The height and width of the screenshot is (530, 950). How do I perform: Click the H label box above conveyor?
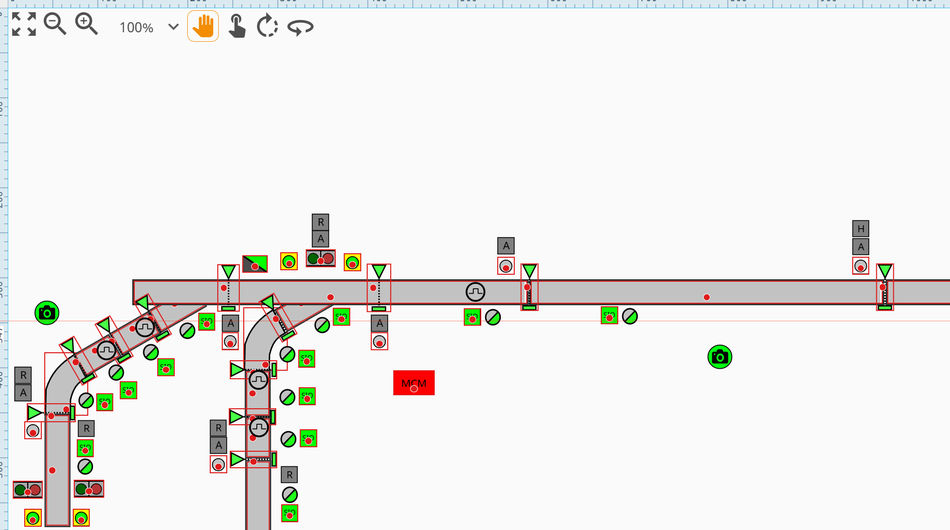click(x=861, y=229)
